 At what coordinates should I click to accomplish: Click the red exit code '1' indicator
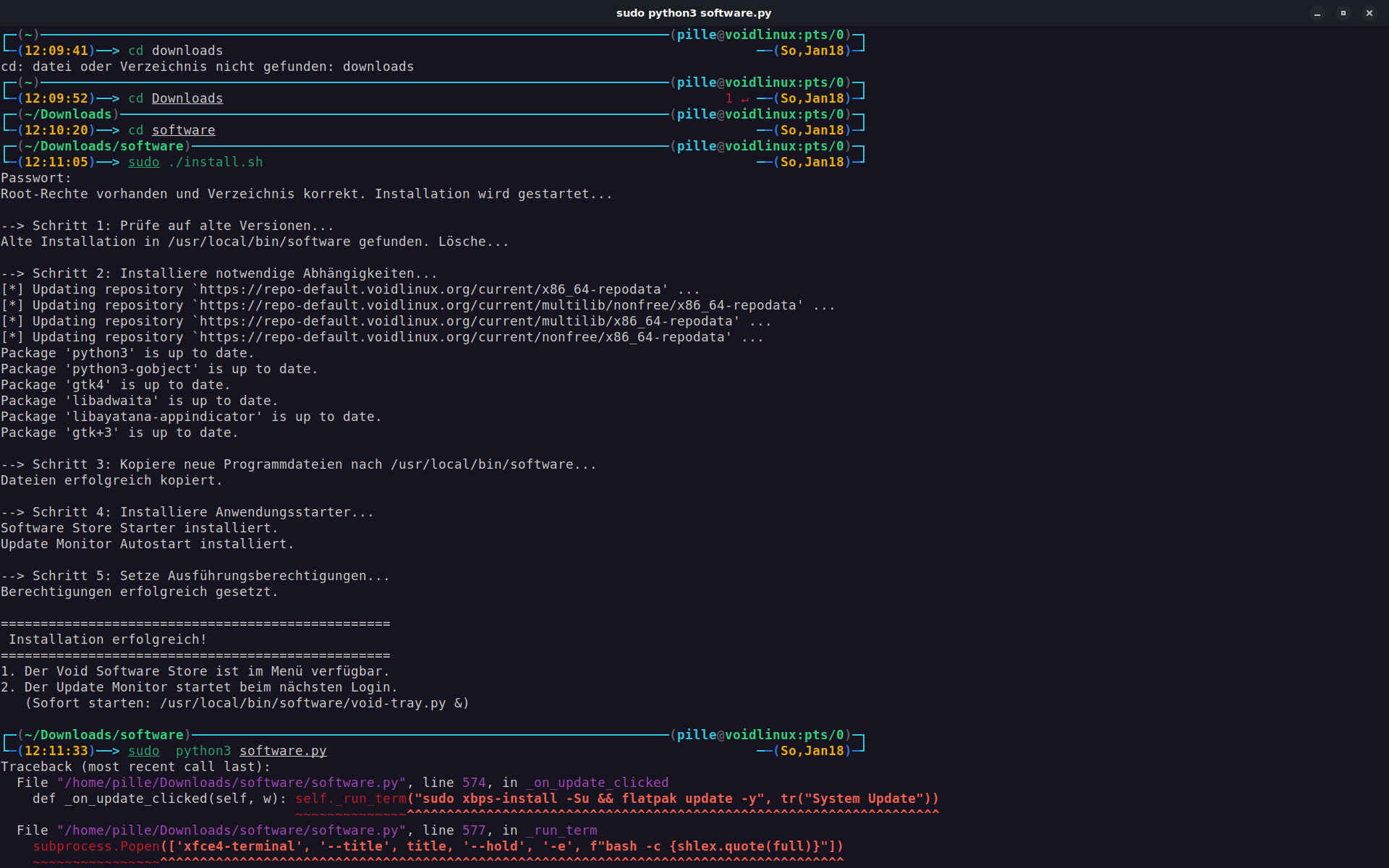[729, 98]
